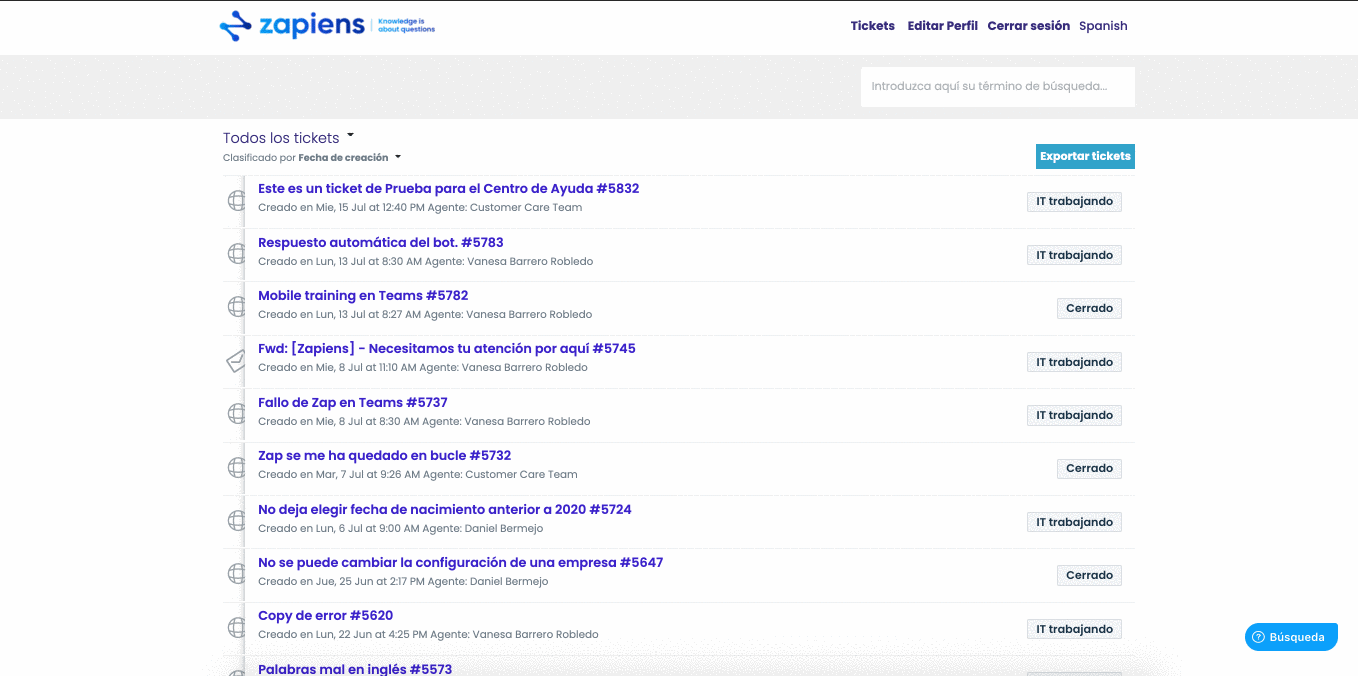Click IT trabajando status of ticket #5745

(x=1074, y=362)
